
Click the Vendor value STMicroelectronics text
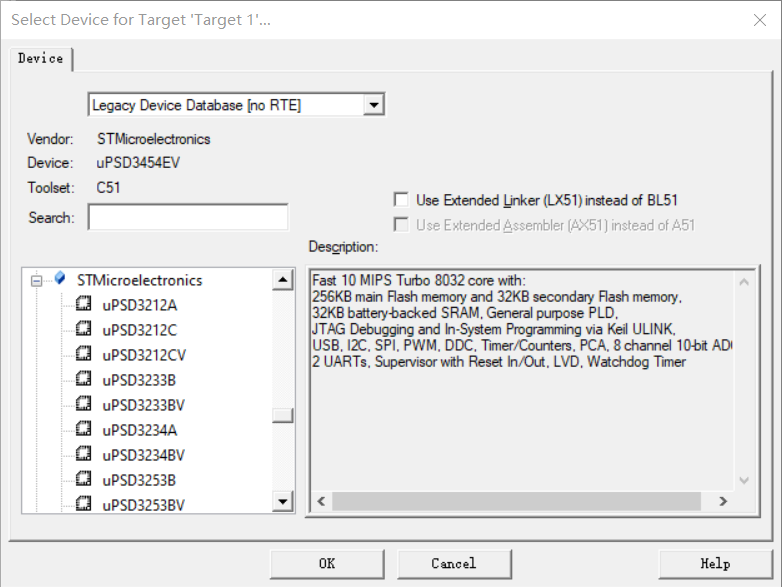click(154, 139)
